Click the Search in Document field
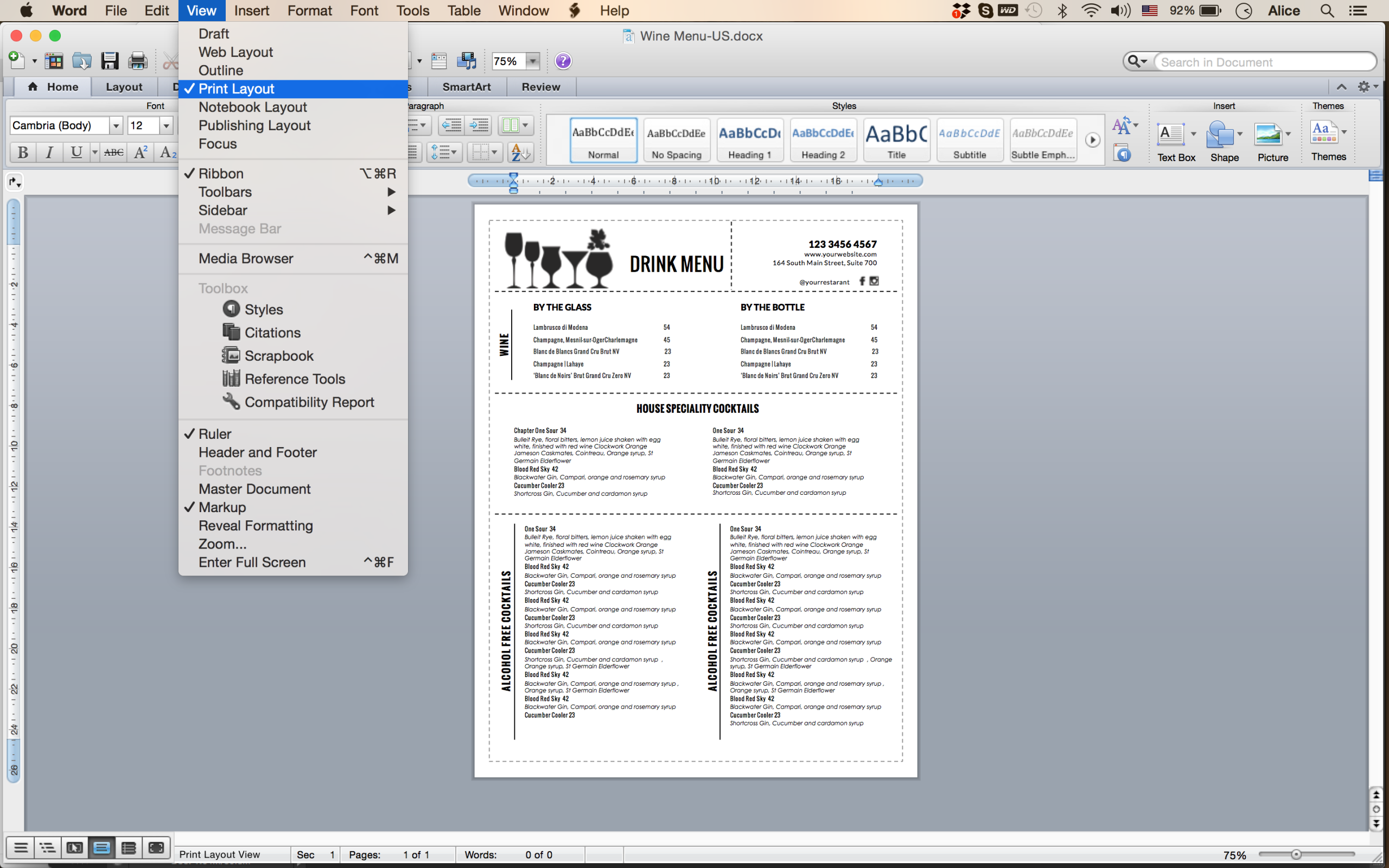This screenshot has height=868, width=1389. coord(1265,62)
